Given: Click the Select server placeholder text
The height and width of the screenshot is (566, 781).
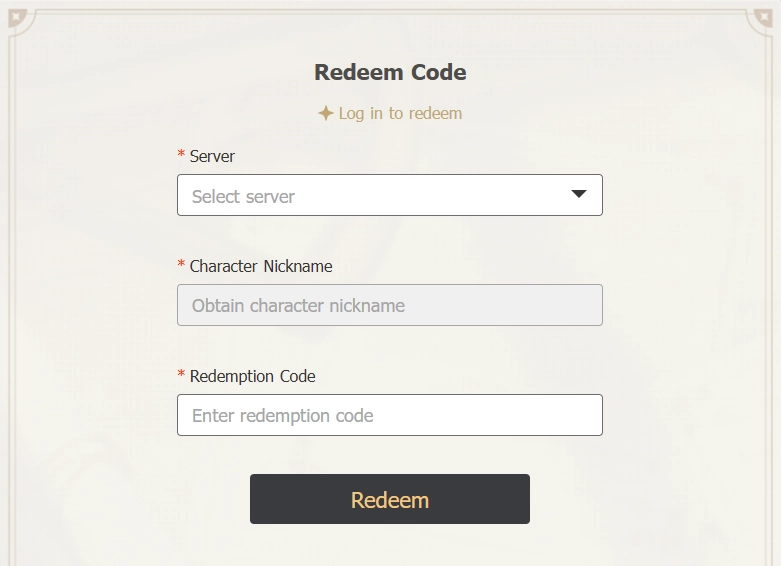Looking at the screenshot, I should (243, 197).
